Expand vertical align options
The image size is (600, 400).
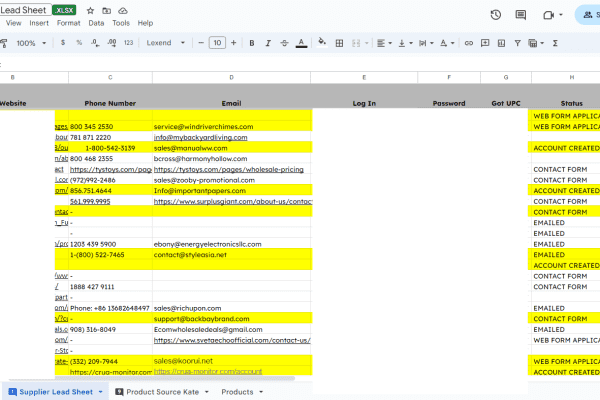pos(411,43)
